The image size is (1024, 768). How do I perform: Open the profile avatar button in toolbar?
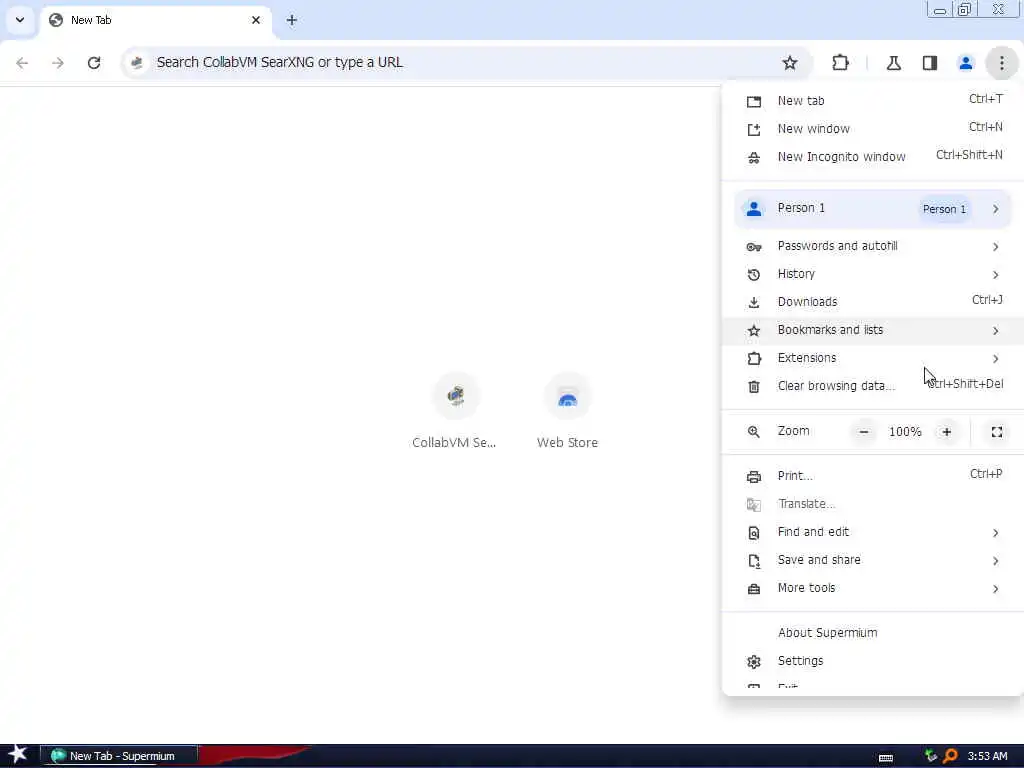click(965, 63)
